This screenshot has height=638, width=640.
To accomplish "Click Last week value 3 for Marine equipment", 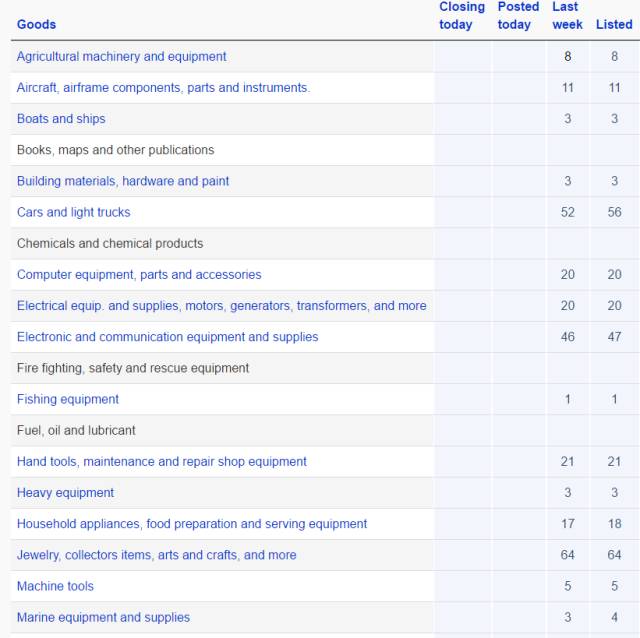I will tap(567, 618).
